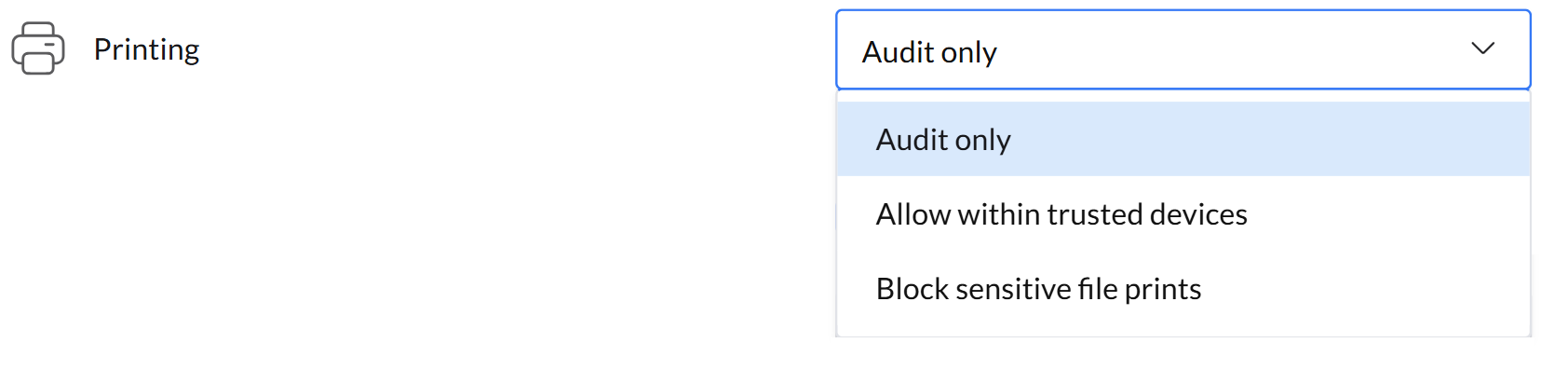Choose Allow within trusted devices
This screenshot has height=384, width=1568.
click(1061, 214)
